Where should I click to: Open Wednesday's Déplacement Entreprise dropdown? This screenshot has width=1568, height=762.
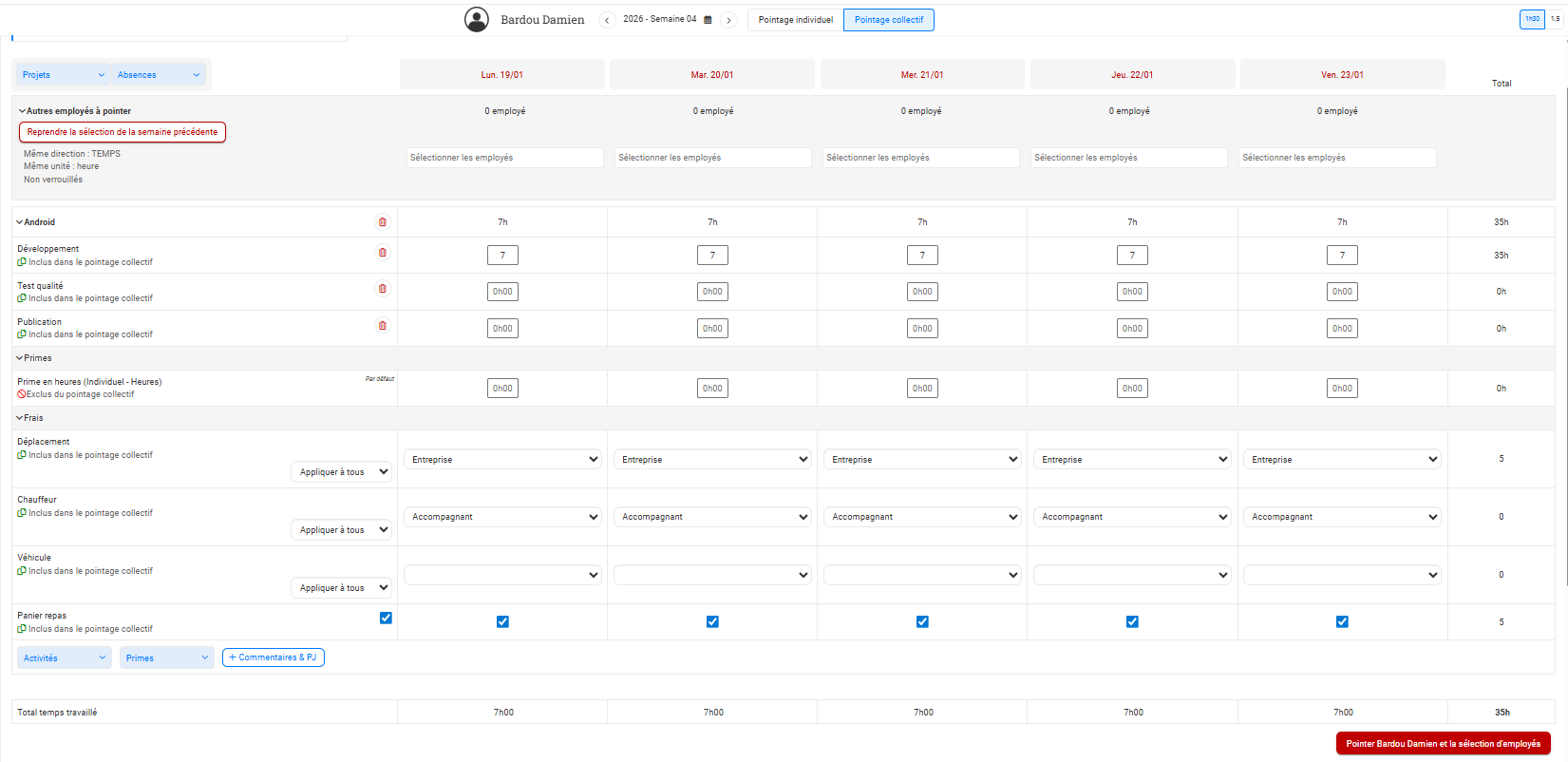click(x=922, y=459)
